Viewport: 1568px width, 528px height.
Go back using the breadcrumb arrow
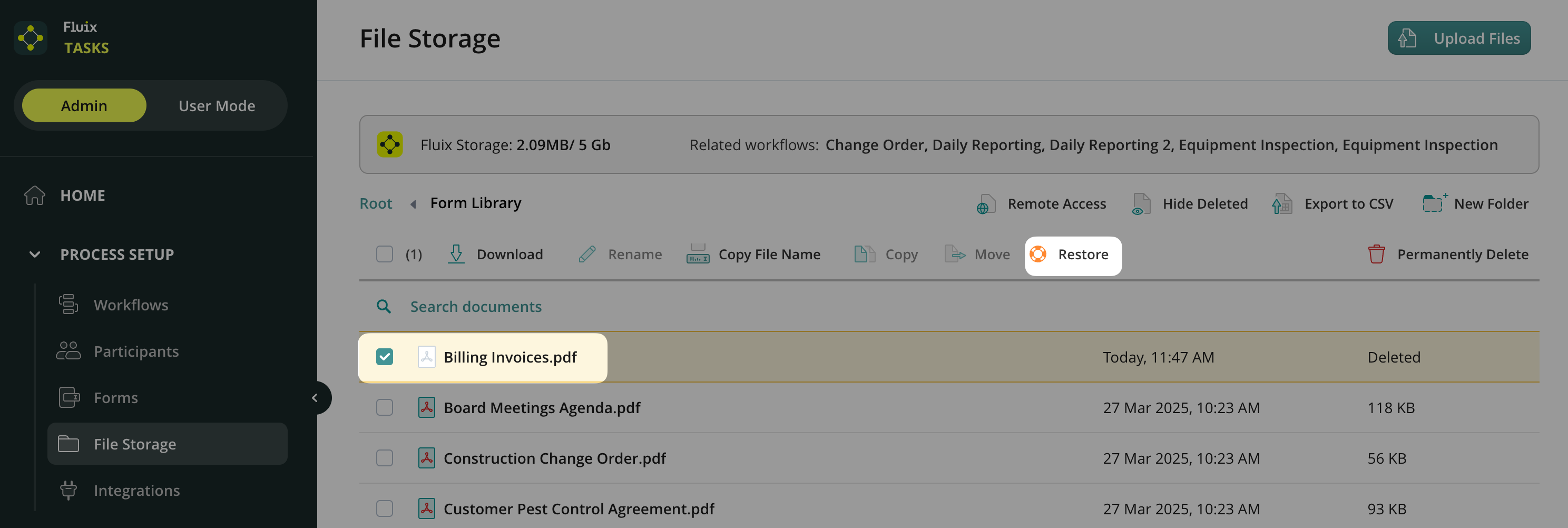413,204
